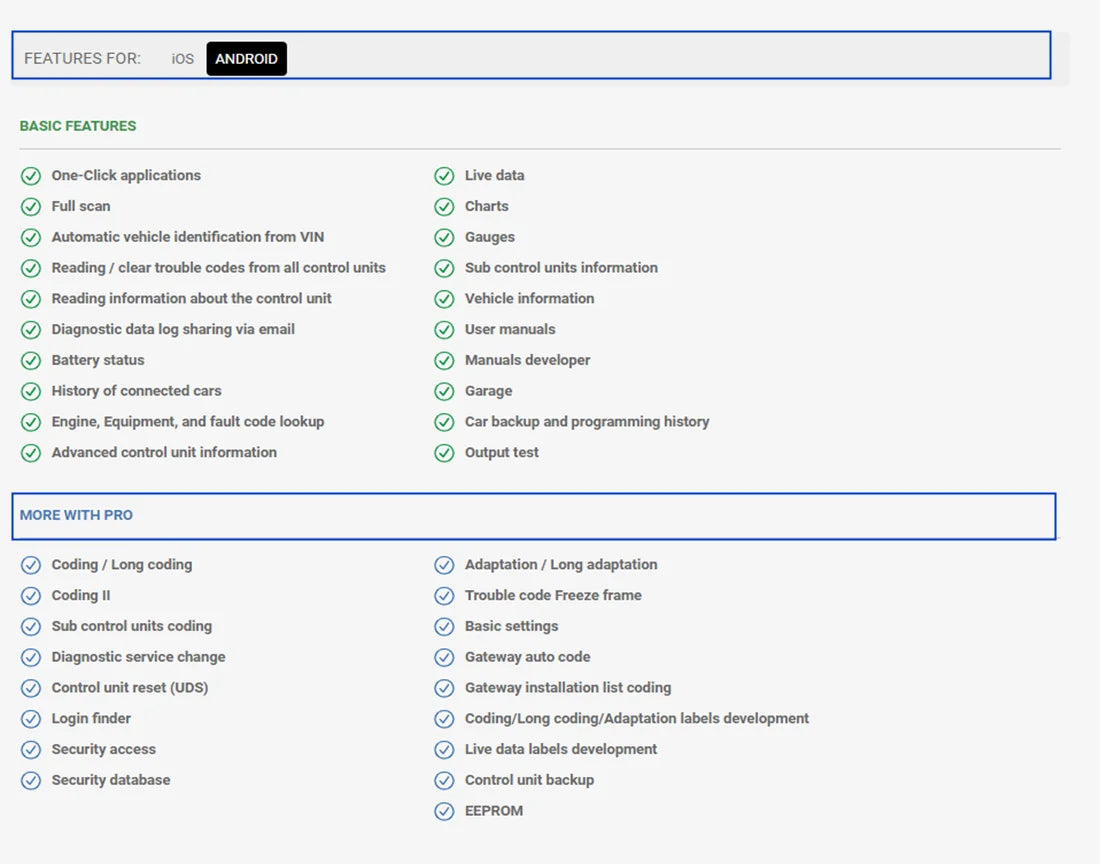The width and height of the screenshot is (1100, 864).
Task: Click the Coding / Long coding text
Action: pos(122,564)
